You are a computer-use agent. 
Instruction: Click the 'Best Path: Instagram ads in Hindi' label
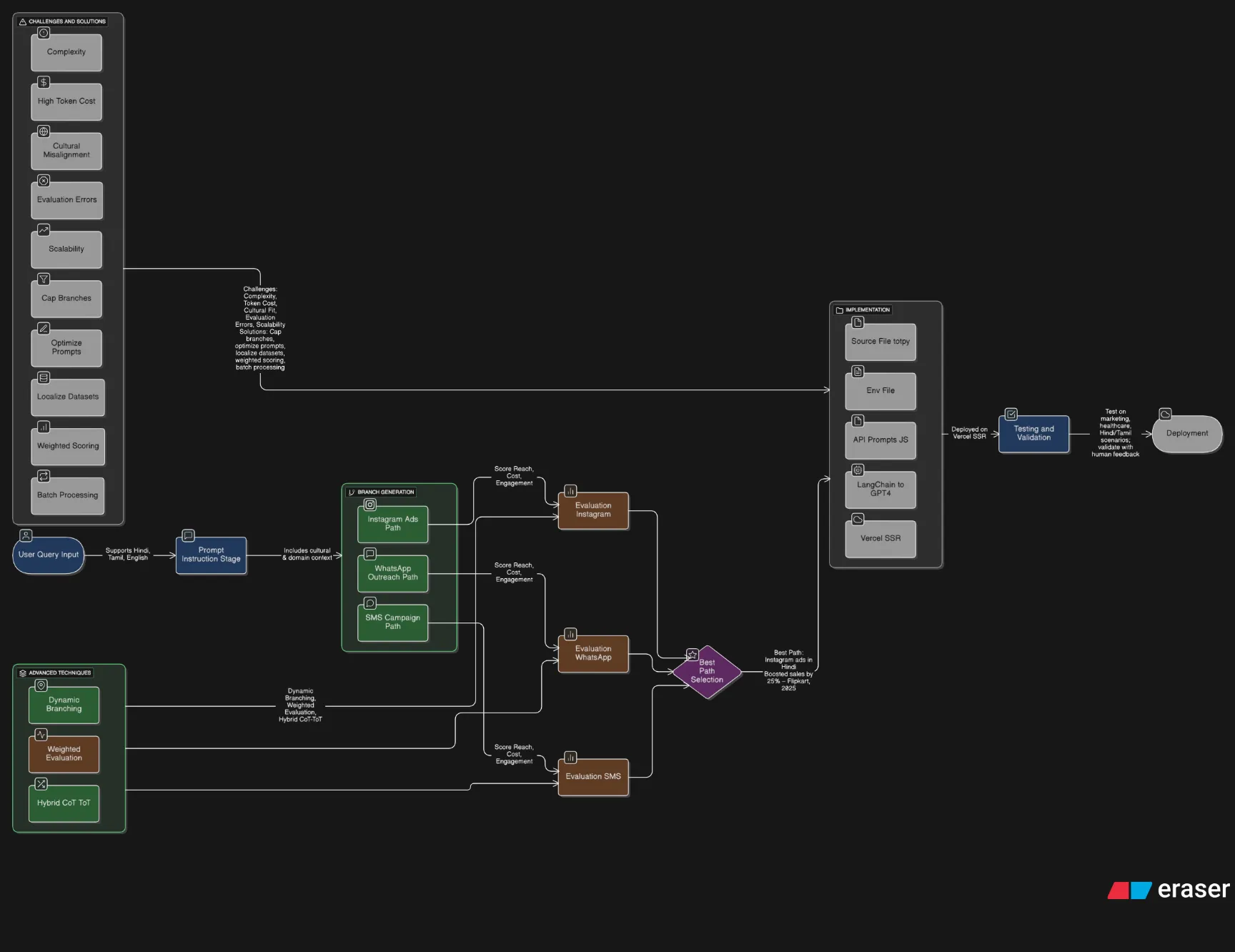(x=788, y=670)
